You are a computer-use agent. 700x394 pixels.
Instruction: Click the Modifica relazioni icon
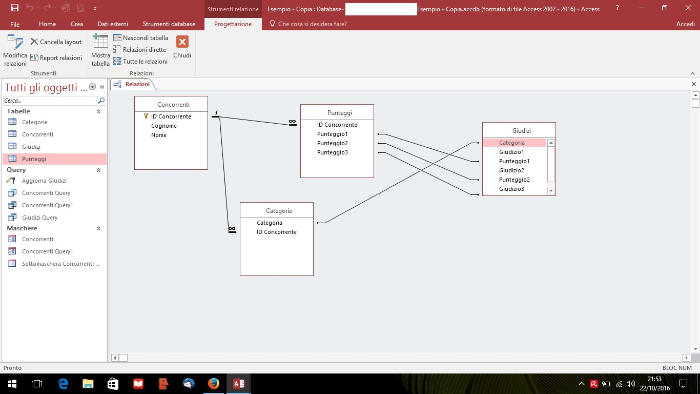point(15,42)
